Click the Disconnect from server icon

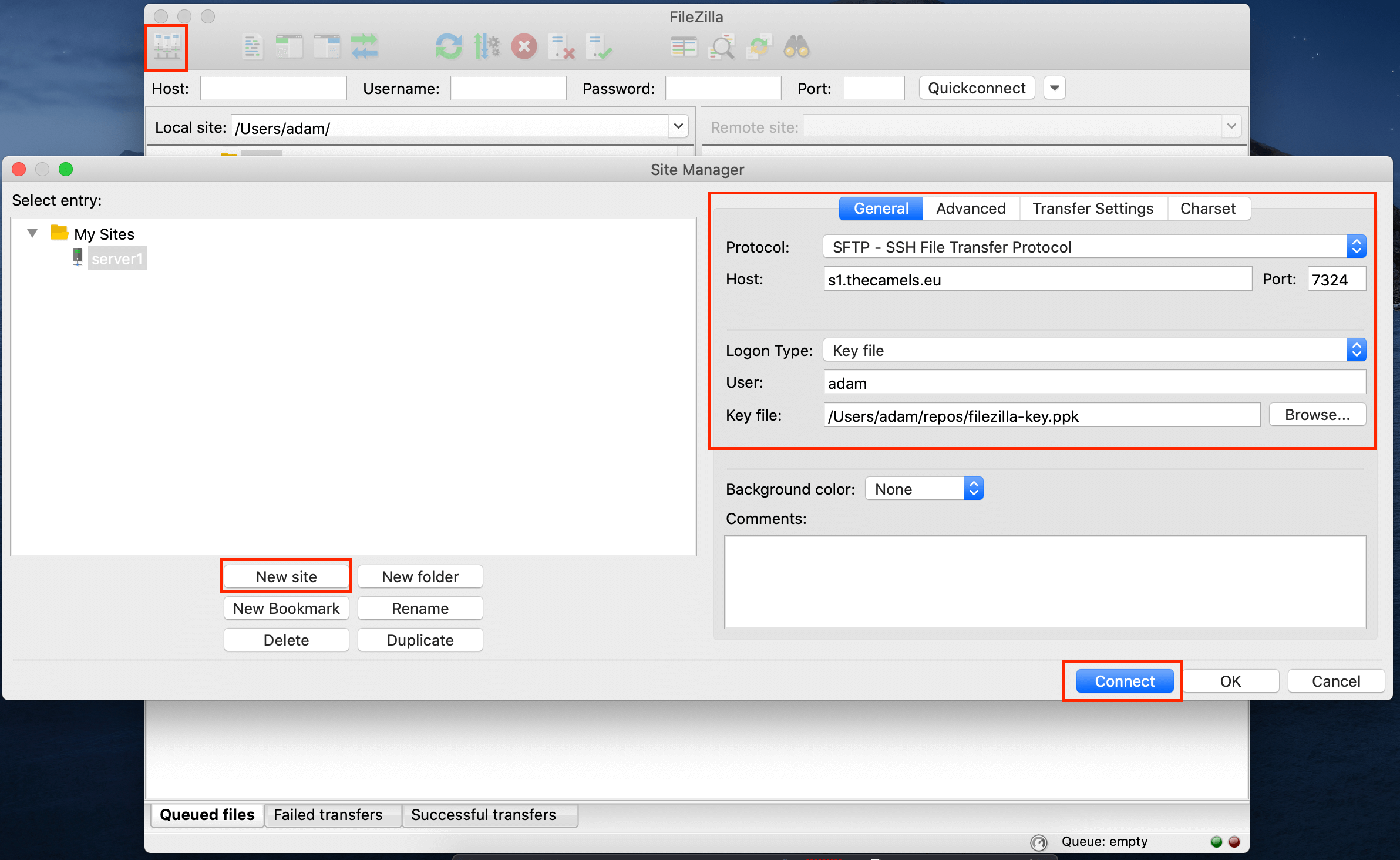click(561, 47)
